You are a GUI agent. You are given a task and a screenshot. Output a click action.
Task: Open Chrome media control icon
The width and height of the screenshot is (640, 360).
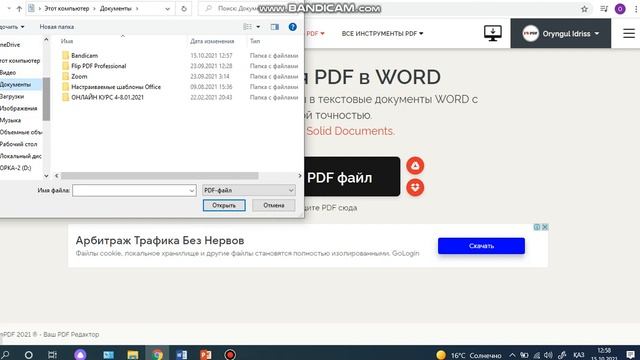(x=604, y=9)
